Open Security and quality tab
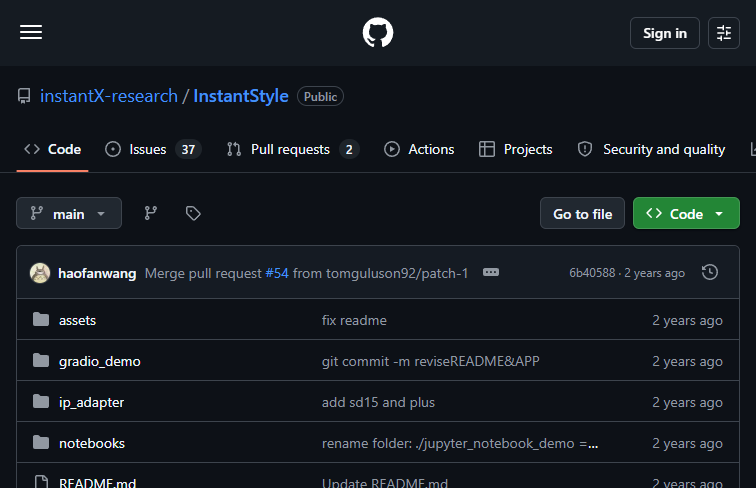This screenshot has width=756, height=488. coord(651,149)
